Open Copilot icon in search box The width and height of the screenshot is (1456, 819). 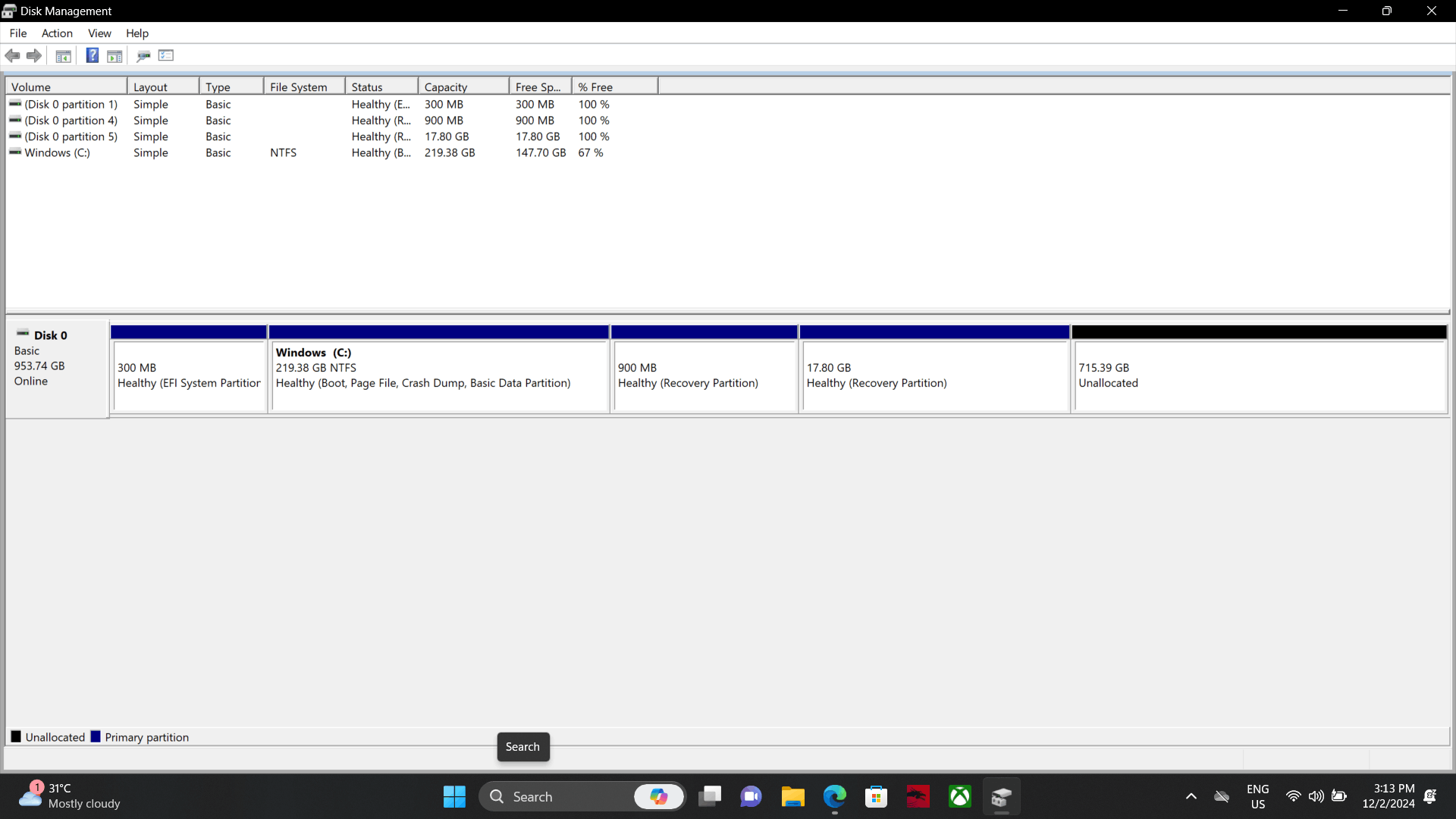658,796
